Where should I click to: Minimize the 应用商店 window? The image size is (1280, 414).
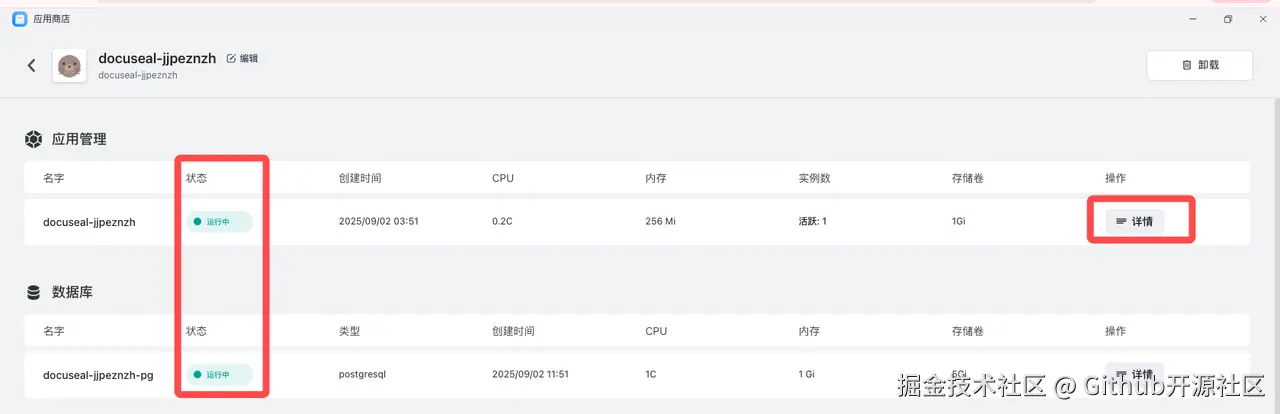[1194, 19]
